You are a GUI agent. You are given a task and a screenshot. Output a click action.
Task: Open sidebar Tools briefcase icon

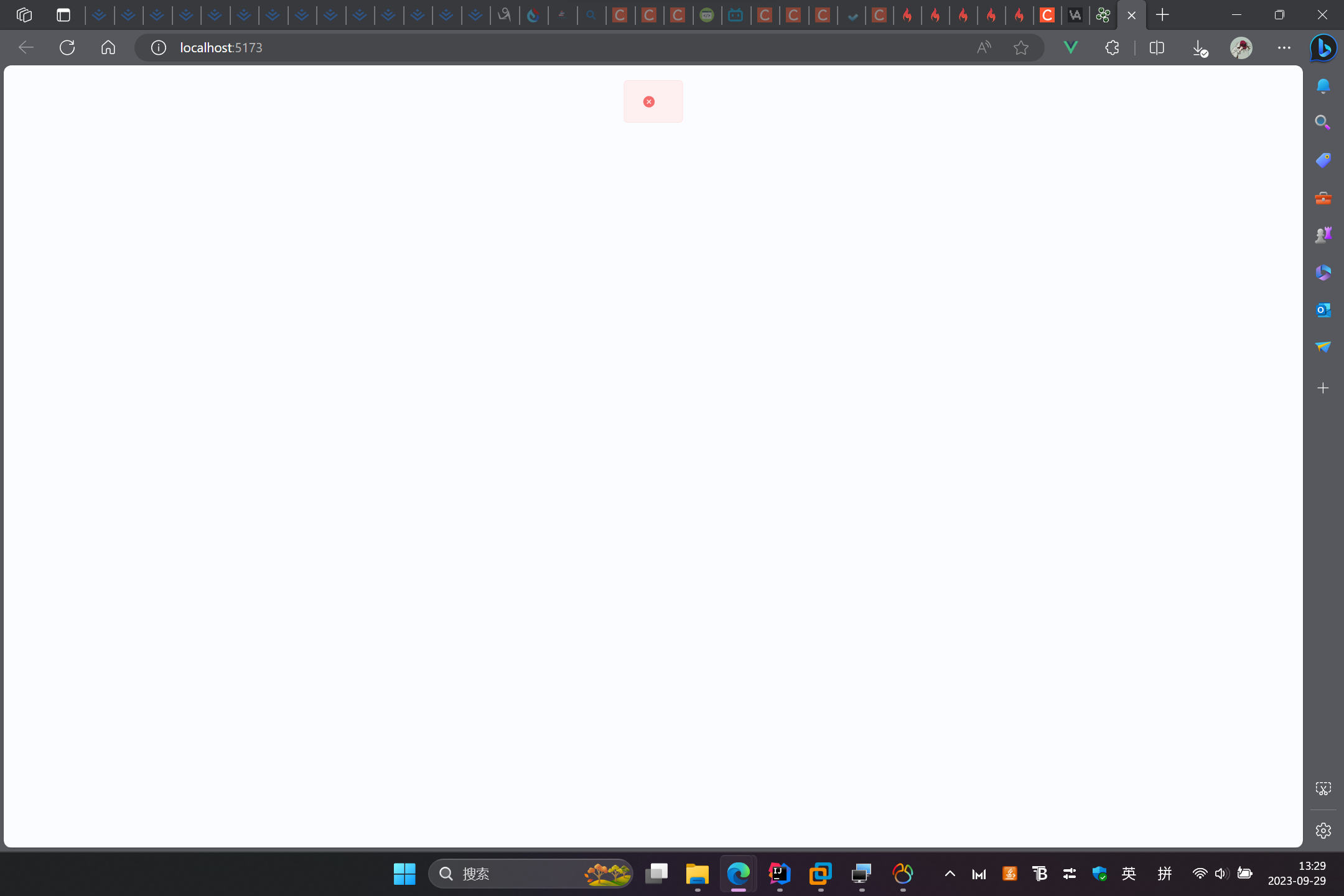point(1323,198)
